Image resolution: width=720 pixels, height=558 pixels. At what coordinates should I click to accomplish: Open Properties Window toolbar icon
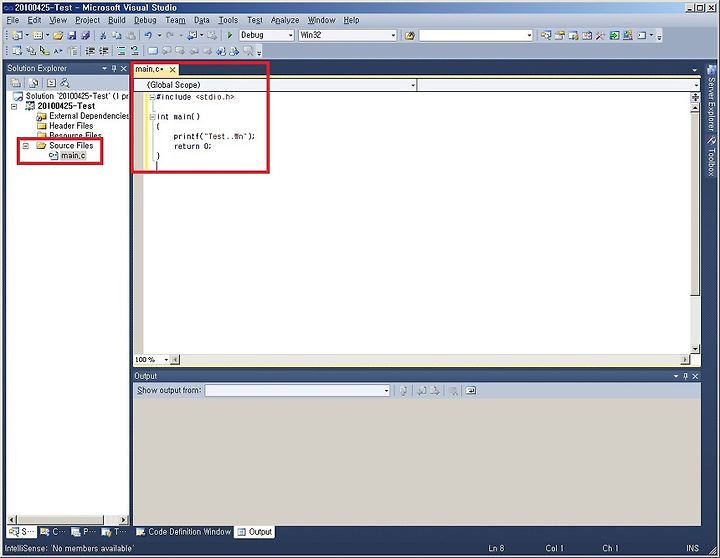click(559, 35)
